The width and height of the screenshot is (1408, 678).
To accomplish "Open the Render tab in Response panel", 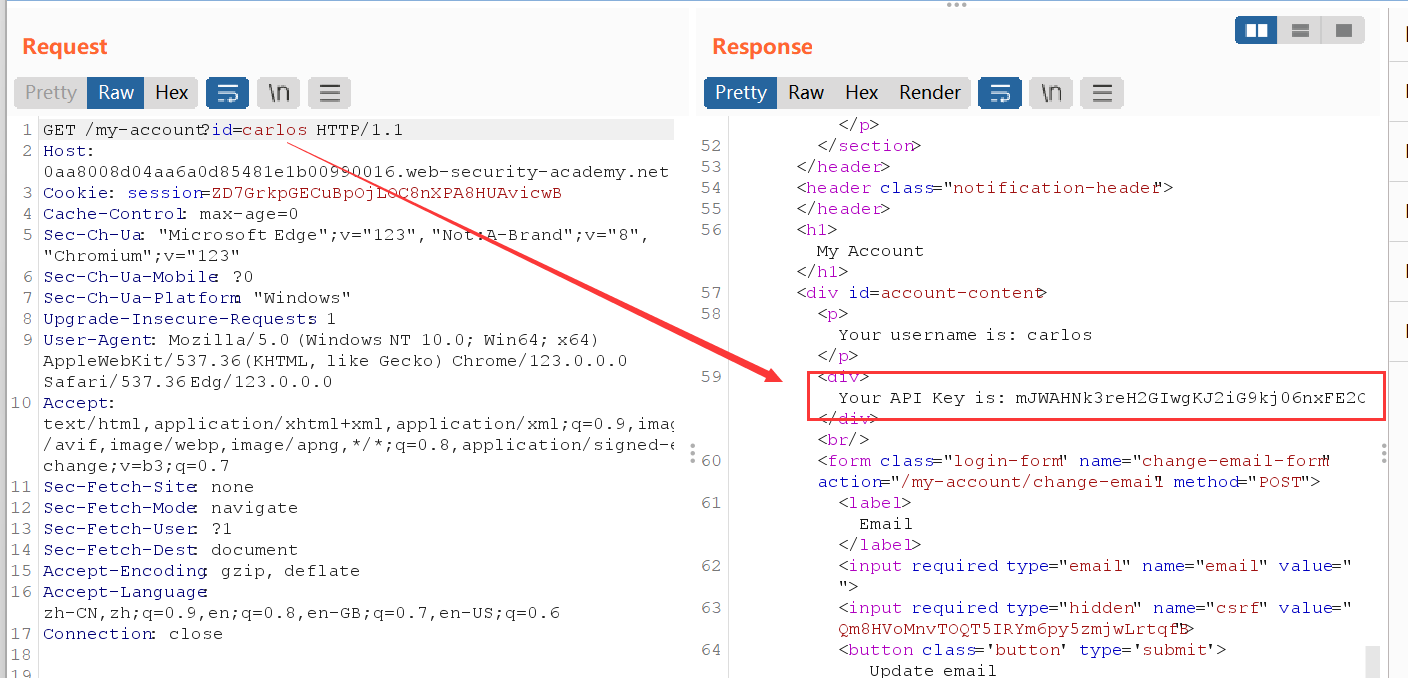I will [x=929, y=93].
